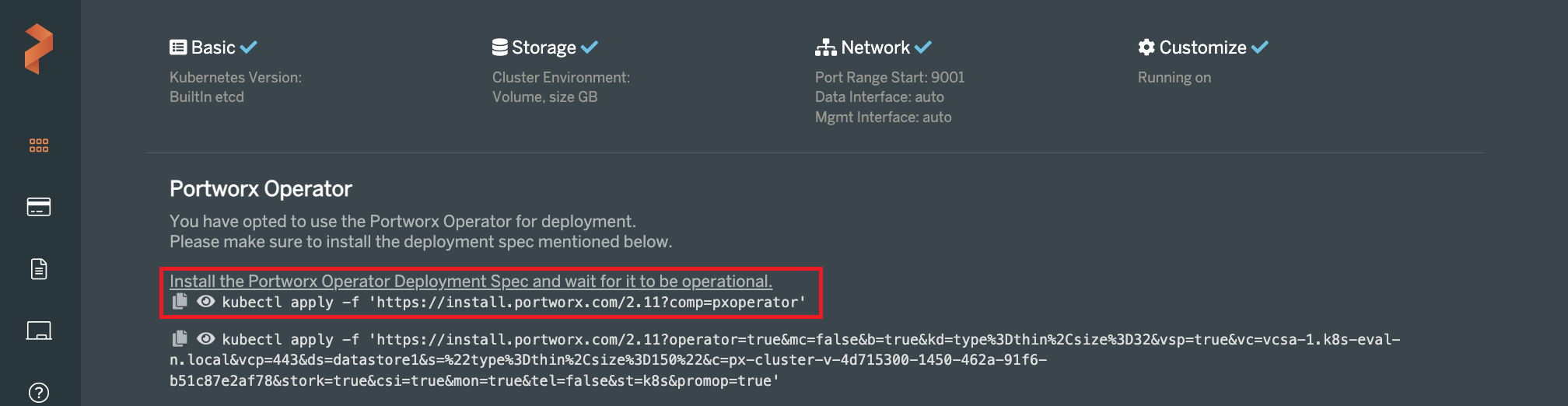Click the Storage database icon
Image resolution: width=1568 pixels, height=406 pixels.
coord(500,47)
